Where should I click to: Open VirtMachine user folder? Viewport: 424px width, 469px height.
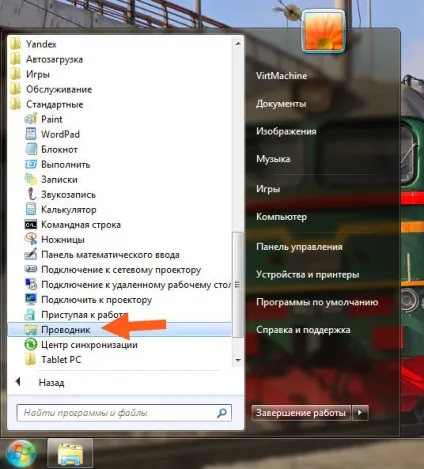pyautogui.click(x=281, y=76)
